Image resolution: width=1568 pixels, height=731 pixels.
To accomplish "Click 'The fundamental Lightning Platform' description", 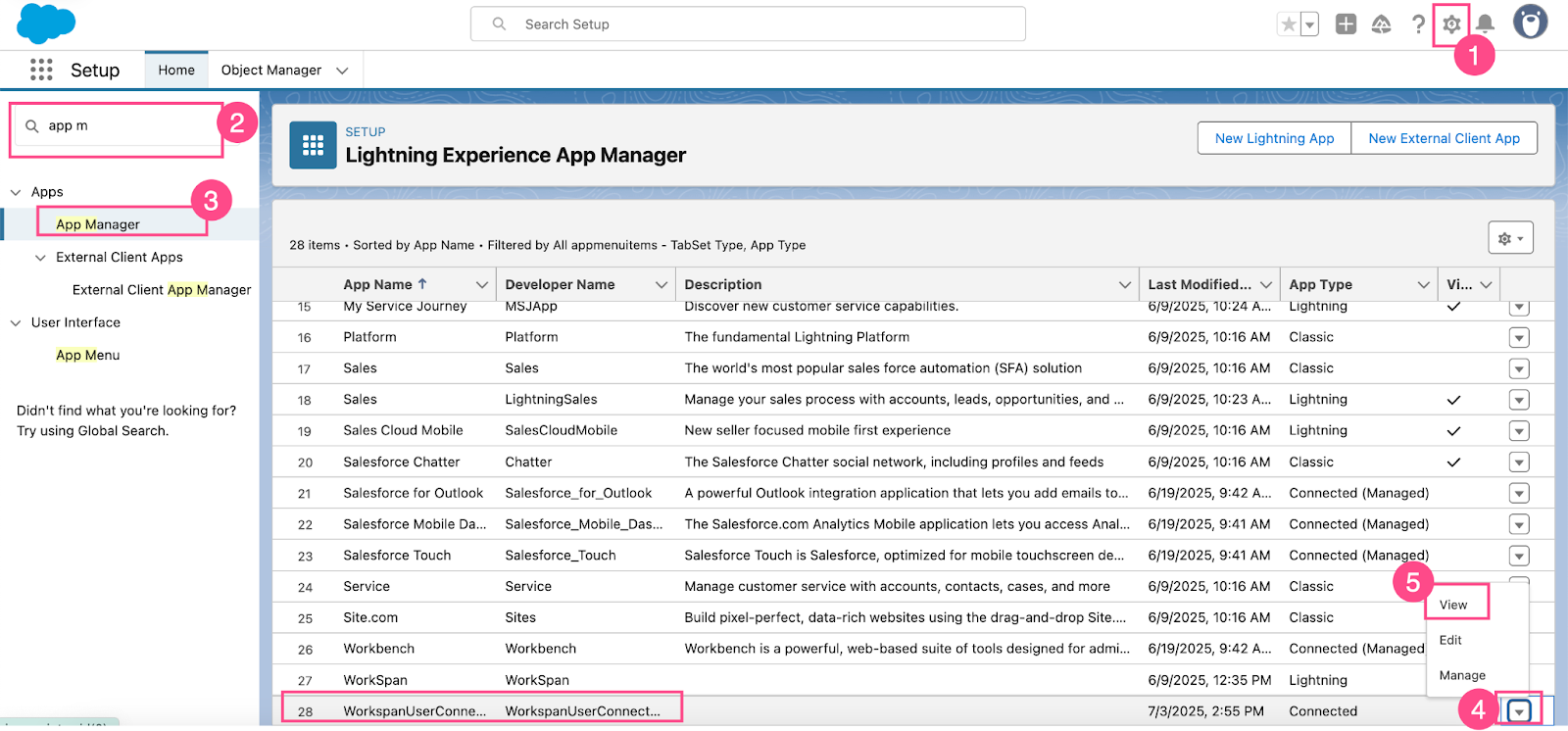I will [797, 337].
